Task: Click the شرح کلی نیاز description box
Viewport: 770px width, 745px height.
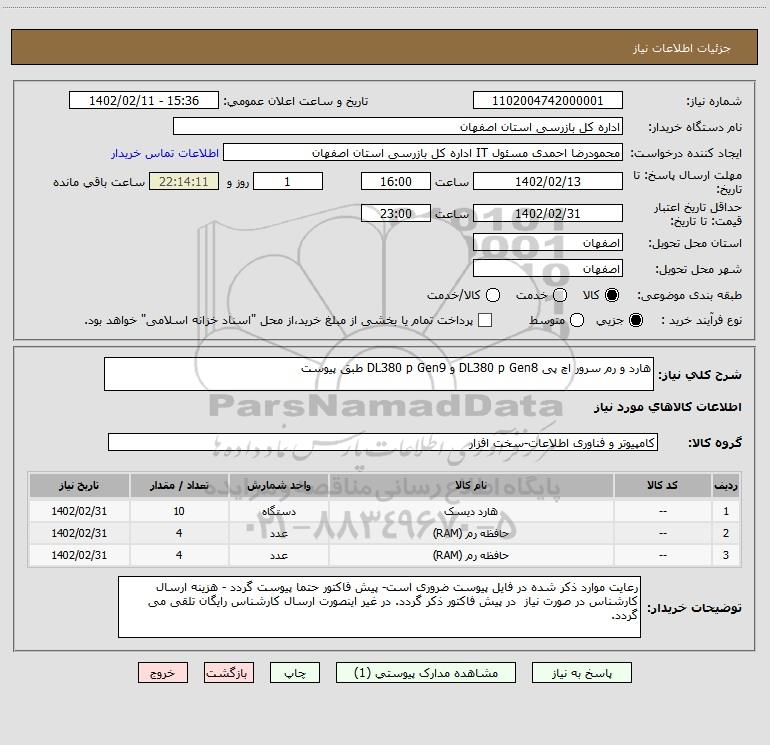Action: 379,374
